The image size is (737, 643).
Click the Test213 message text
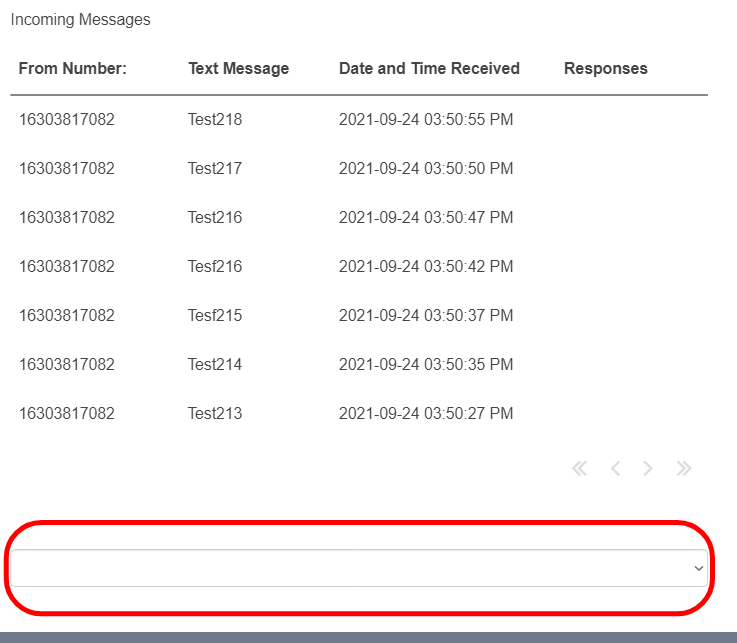[215, 413]
